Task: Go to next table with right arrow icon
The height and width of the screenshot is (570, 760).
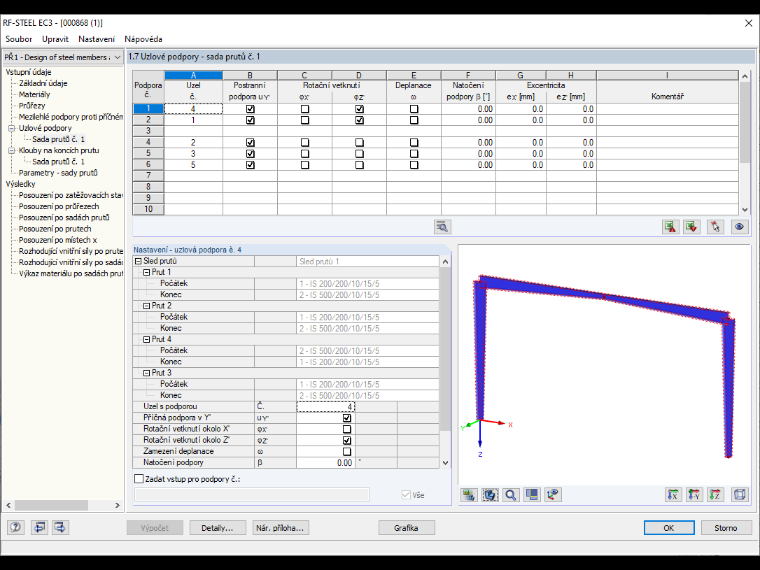Action: tap(60, 527)
